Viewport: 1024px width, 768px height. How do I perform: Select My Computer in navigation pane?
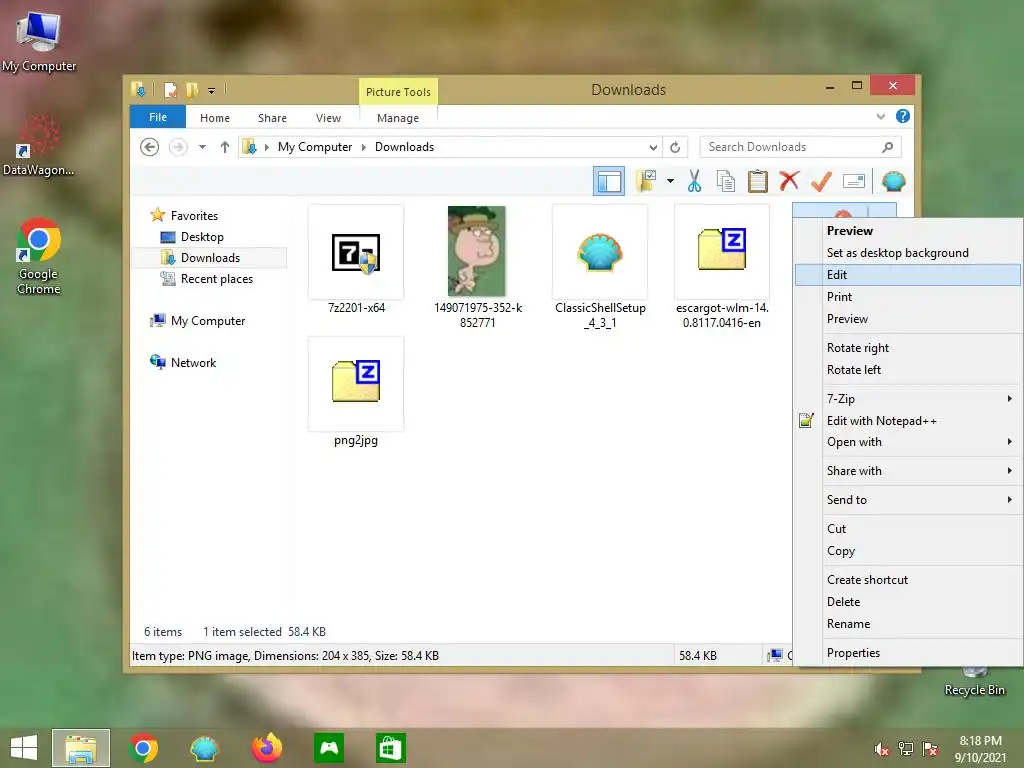click(x=208, y=321)
